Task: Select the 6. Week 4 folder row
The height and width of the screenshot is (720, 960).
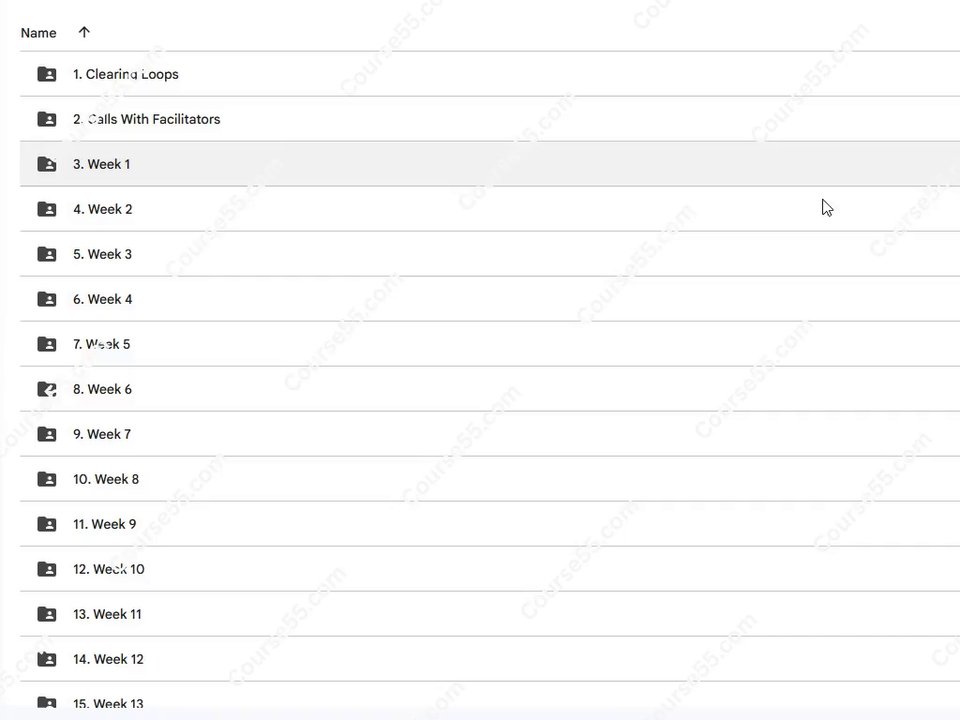Action: tap(490, 299)
